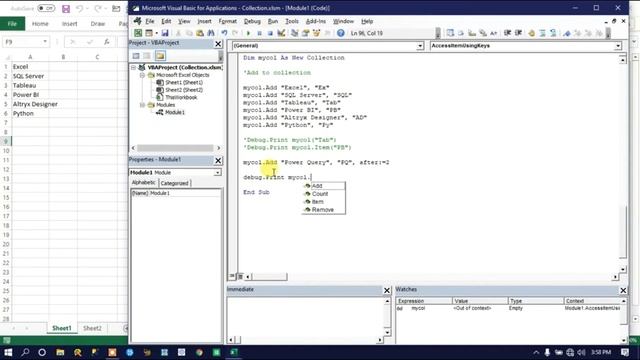Click the Reset (stop) icon
This screenshot has height=360, width=640.
tap(270, 33)
